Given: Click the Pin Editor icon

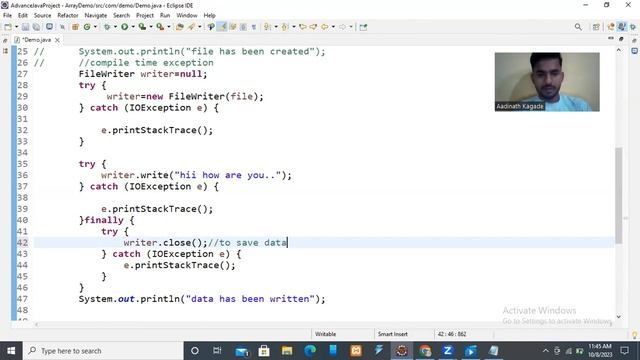Looking at the screenshot, I should tap(363, 27).
